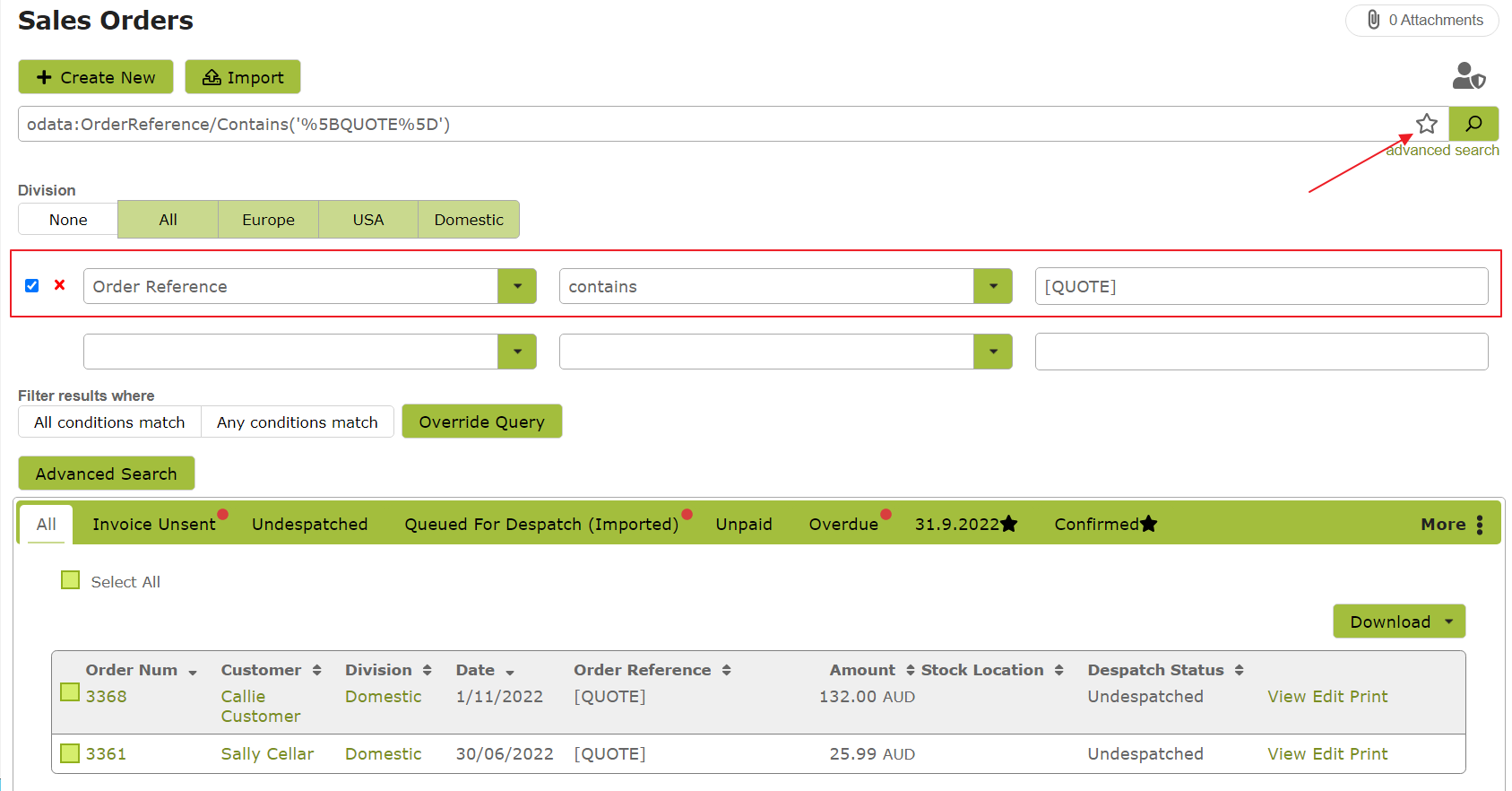Open customer Callie Customer link
The image size is (1512, 791).
click(x=261, y=707)
